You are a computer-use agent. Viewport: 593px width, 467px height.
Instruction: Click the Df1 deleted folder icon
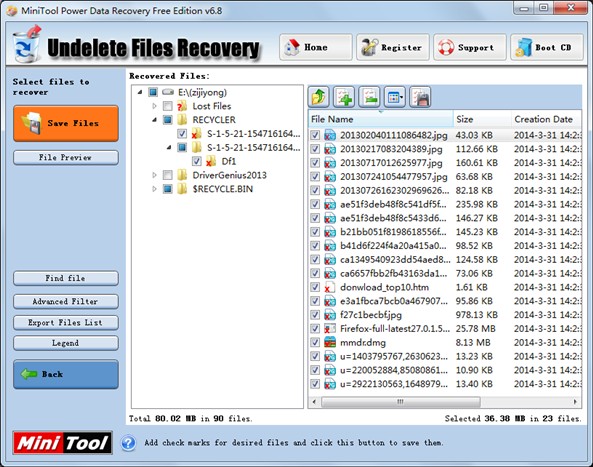pos(211,161)
